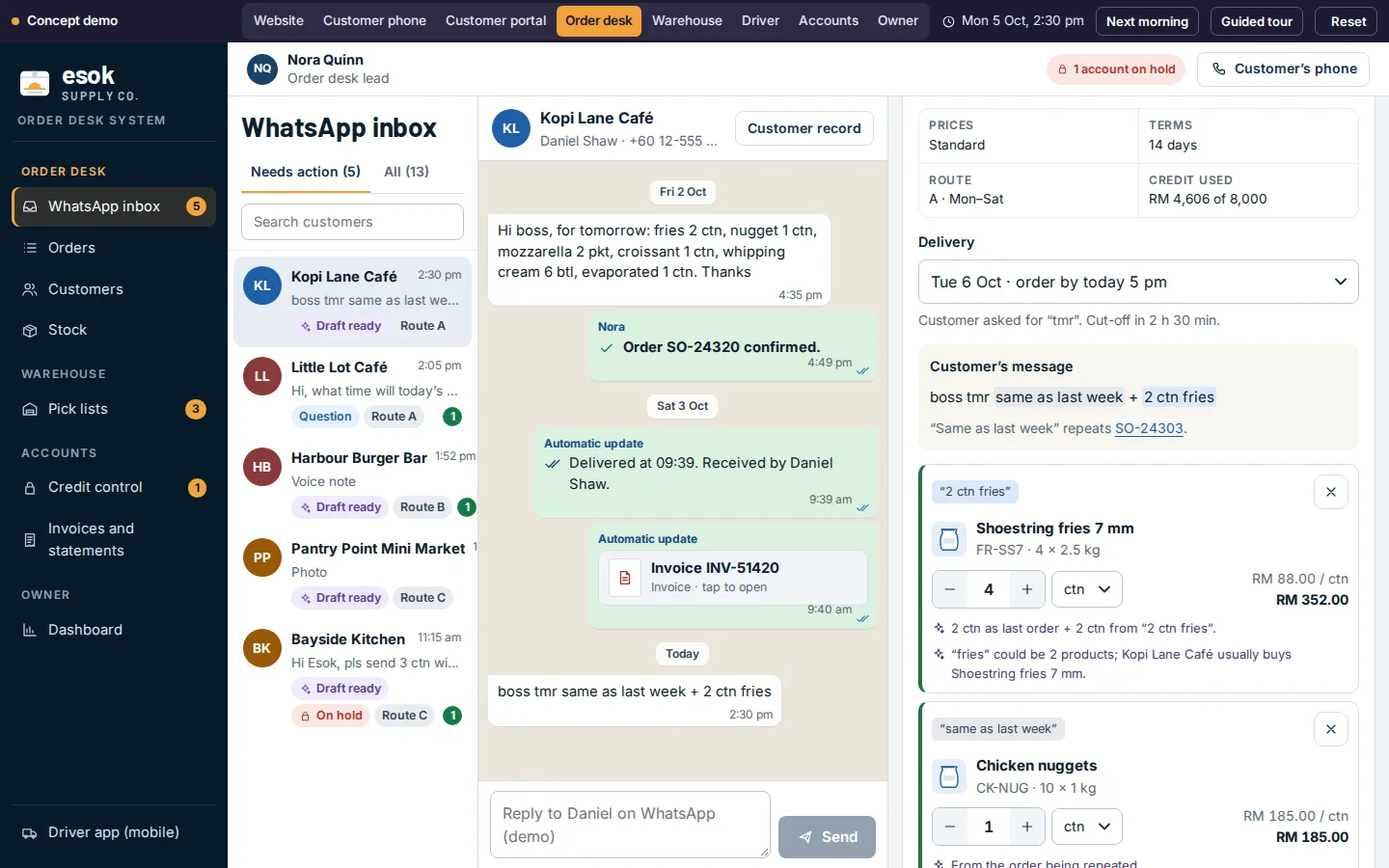
Task: Open Invoices and statements icon
Action: pyautogui.click(x=30, y=540)
